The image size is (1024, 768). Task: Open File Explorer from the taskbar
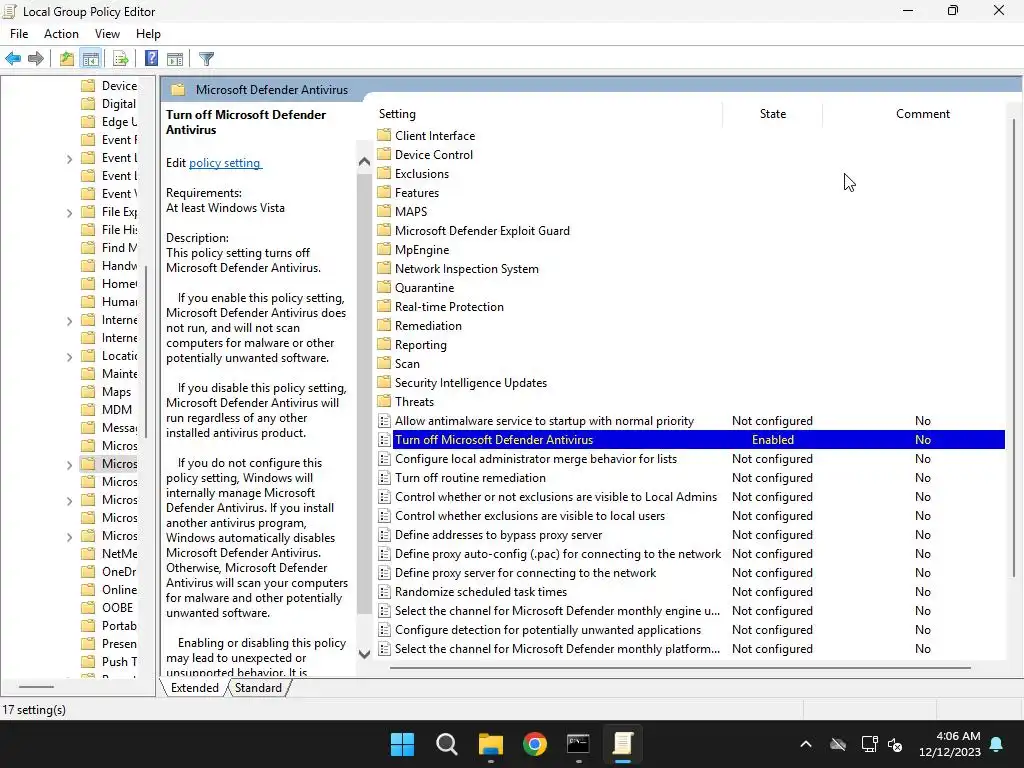point(490,744)
